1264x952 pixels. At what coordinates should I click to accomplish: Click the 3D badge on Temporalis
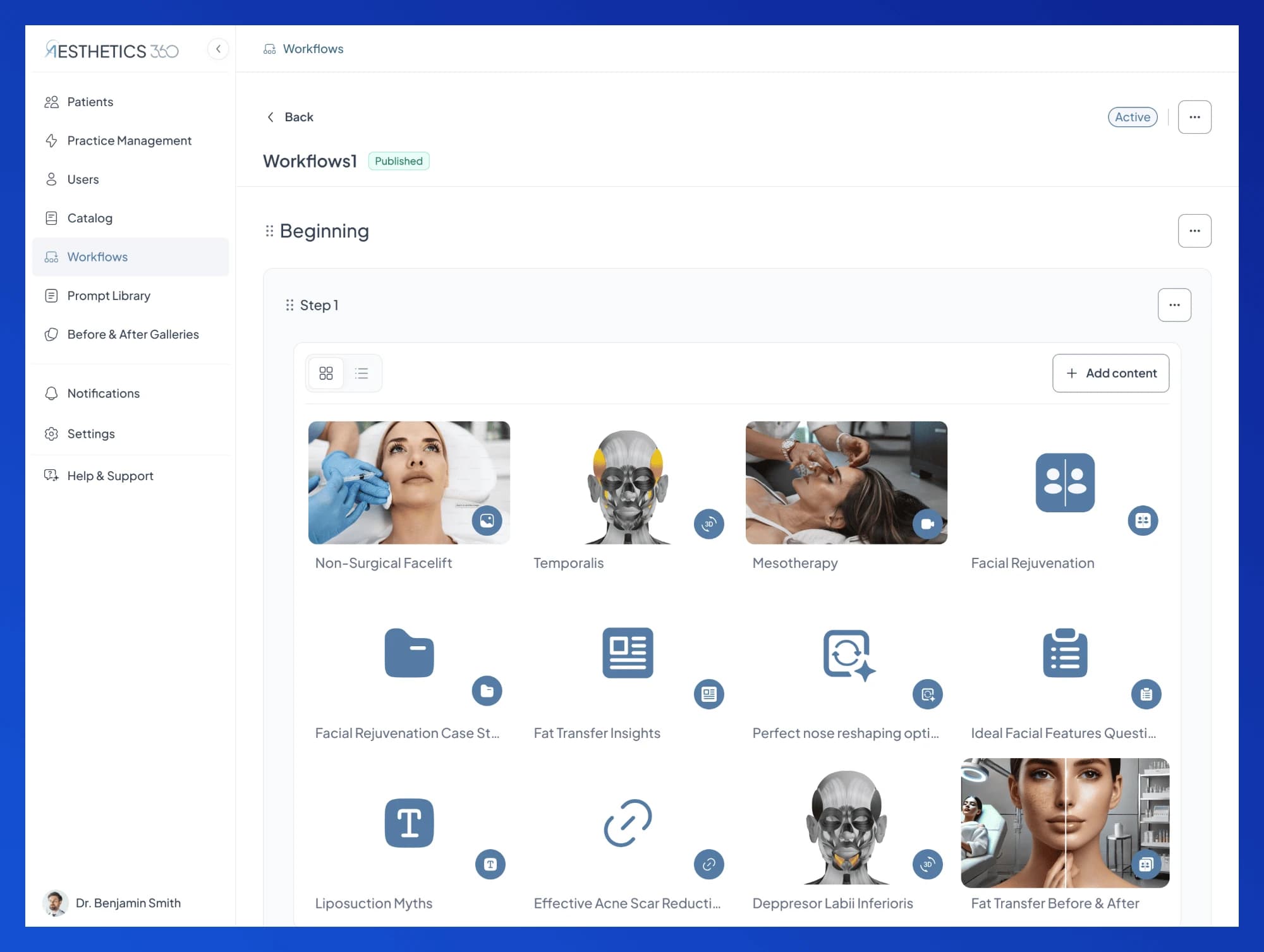point(709,524)
